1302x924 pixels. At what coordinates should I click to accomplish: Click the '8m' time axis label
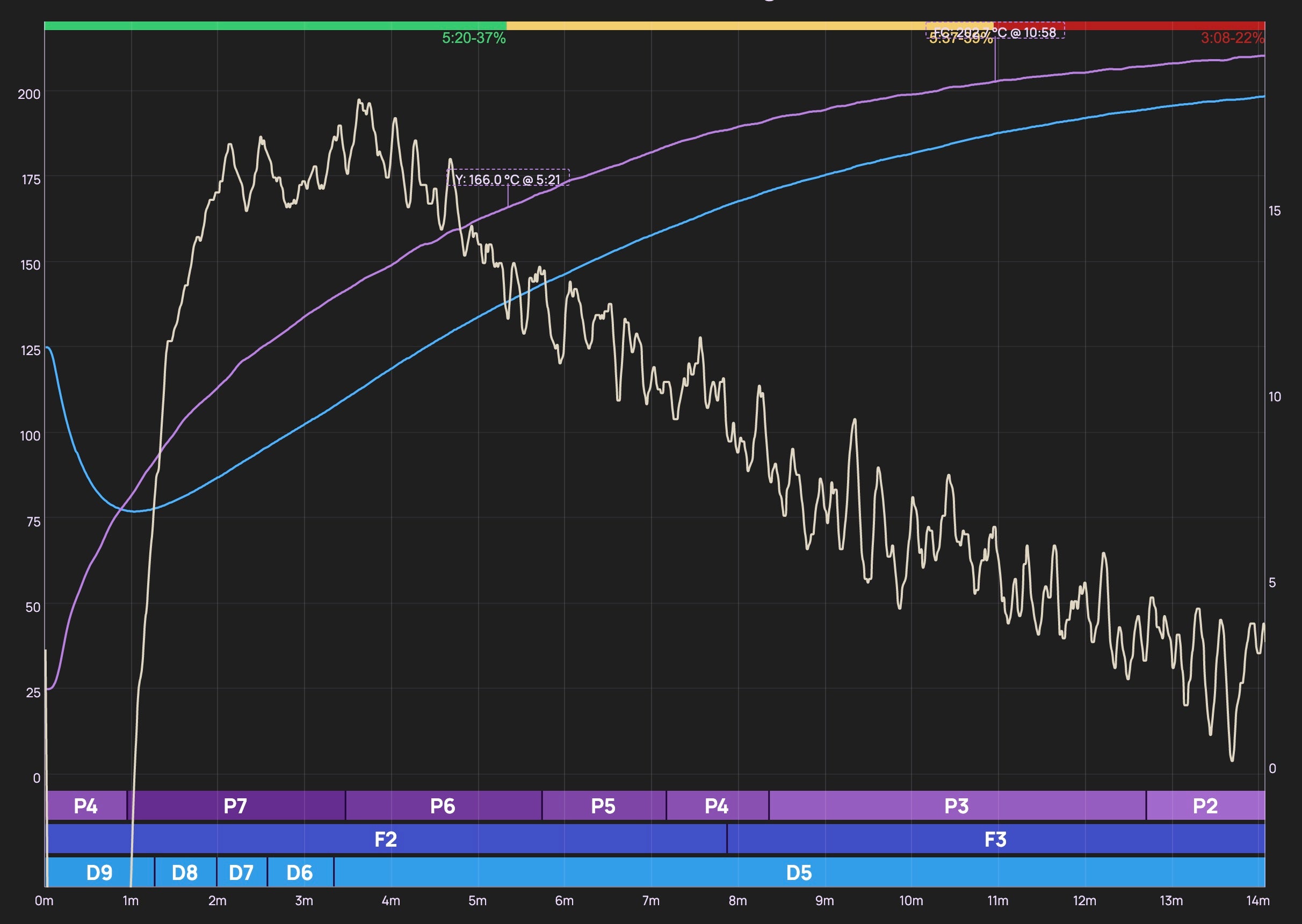[737, 901]
